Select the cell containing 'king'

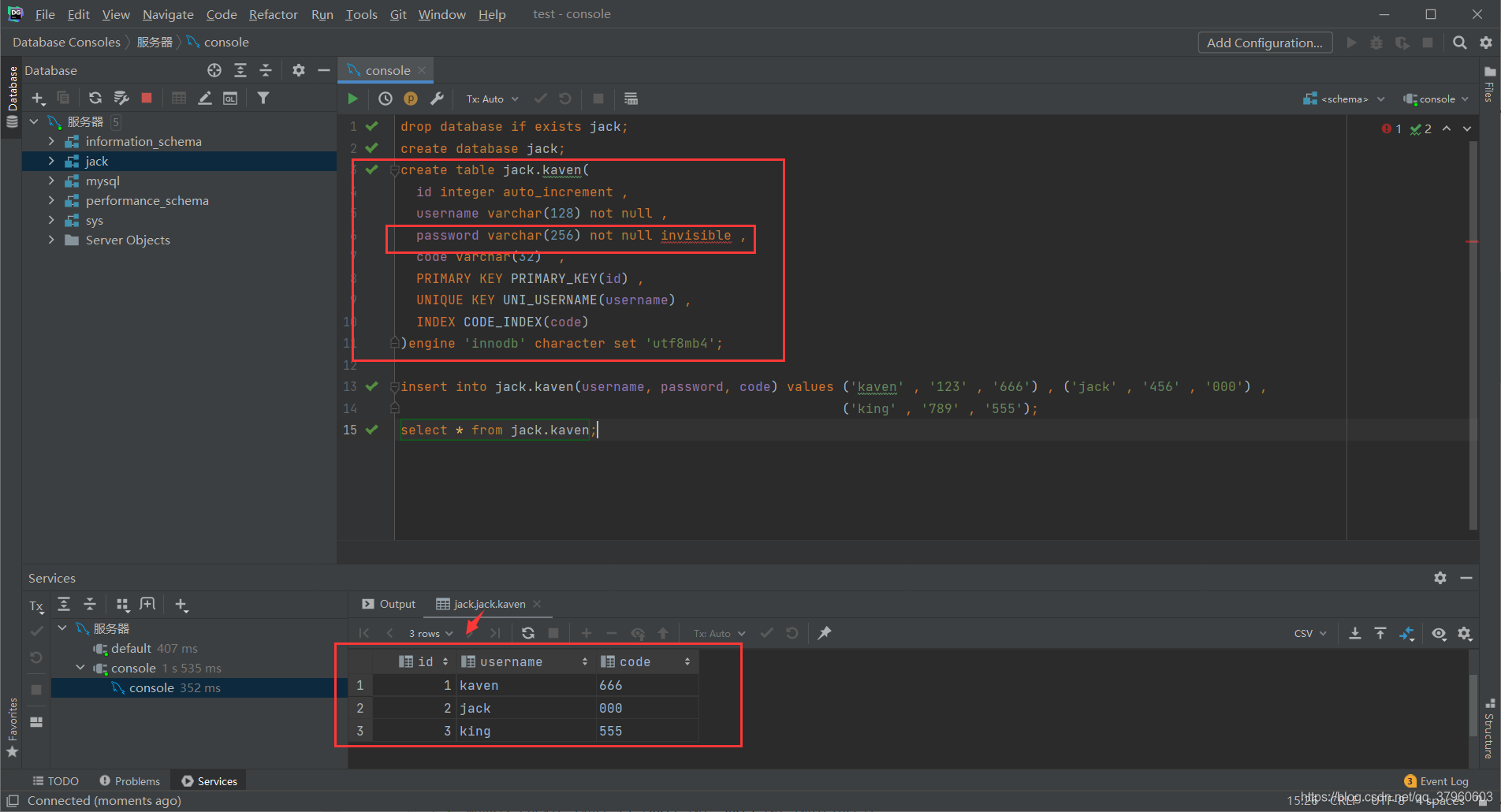pos(524,731)
